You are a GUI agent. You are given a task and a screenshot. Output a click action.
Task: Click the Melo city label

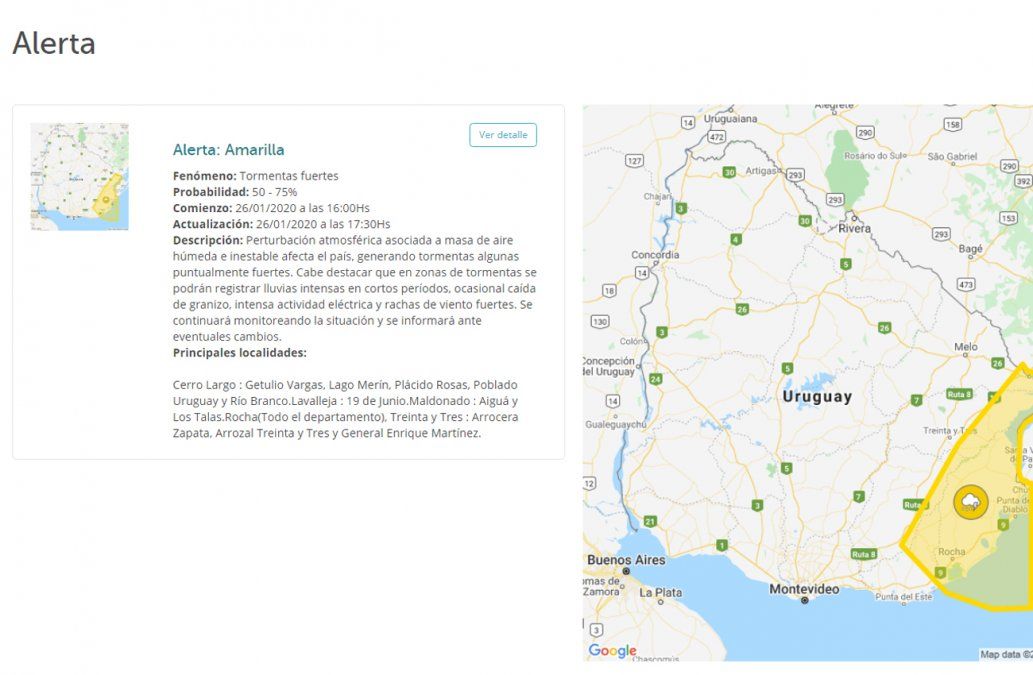click(x=966, y=347)
